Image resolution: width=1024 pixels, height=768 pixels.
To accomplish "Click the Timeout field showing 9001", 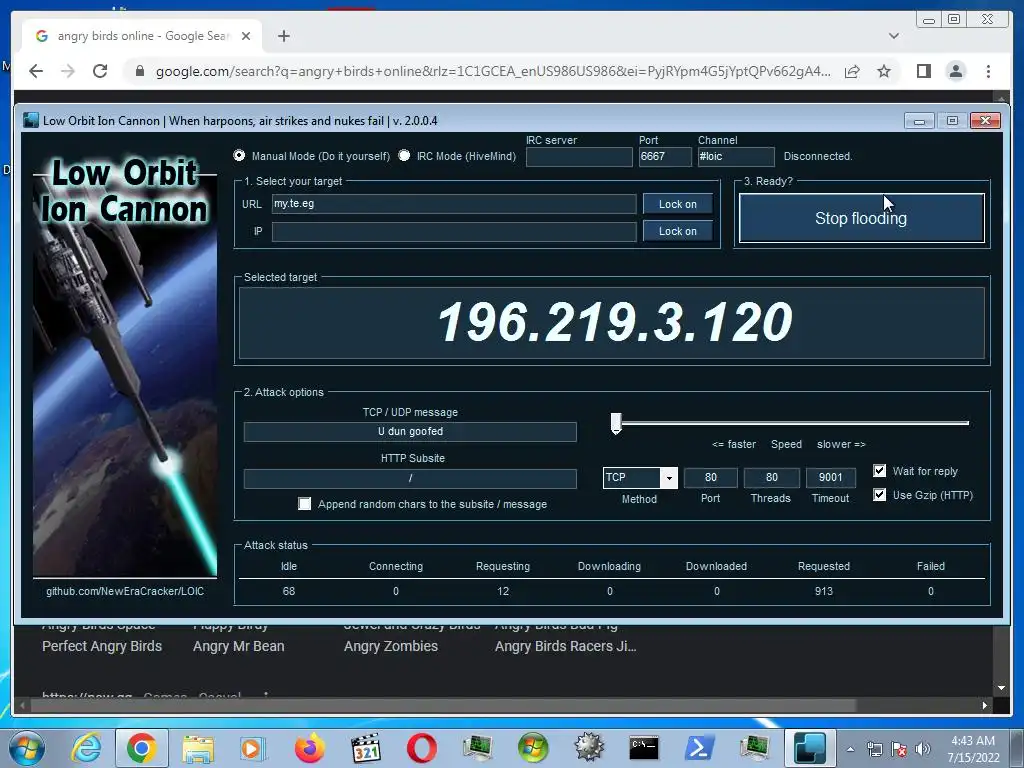I will (x=831, y=477).
